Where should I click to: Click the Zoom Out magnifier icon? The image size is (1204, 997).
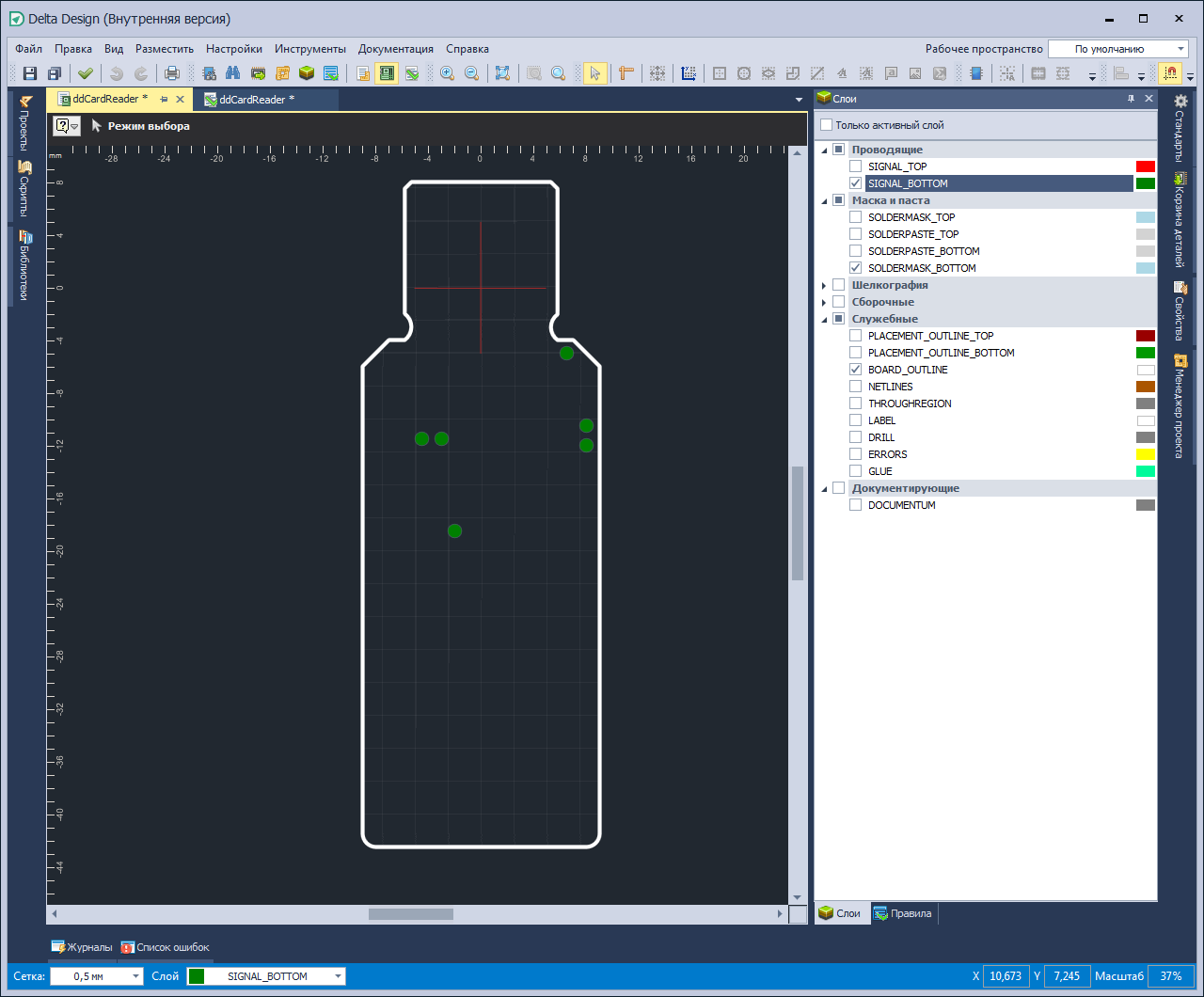click(472, 73)
